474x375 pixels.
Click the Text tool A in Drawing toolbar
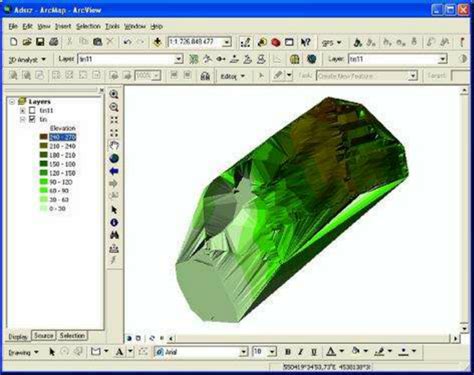(x=119, y=352)
